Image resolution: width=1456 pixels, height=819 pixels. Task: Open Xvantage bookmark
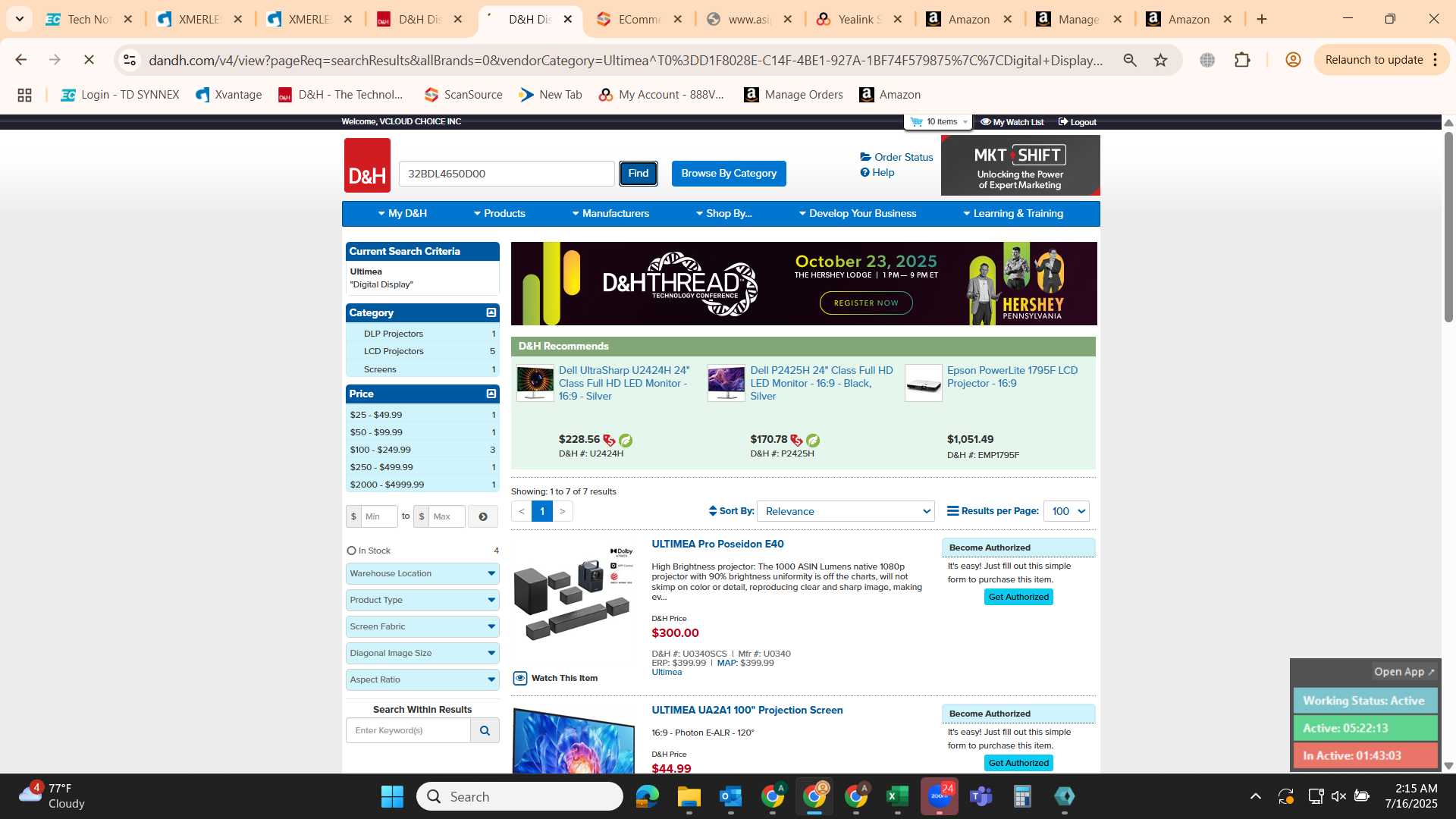[x=228, y=95]
